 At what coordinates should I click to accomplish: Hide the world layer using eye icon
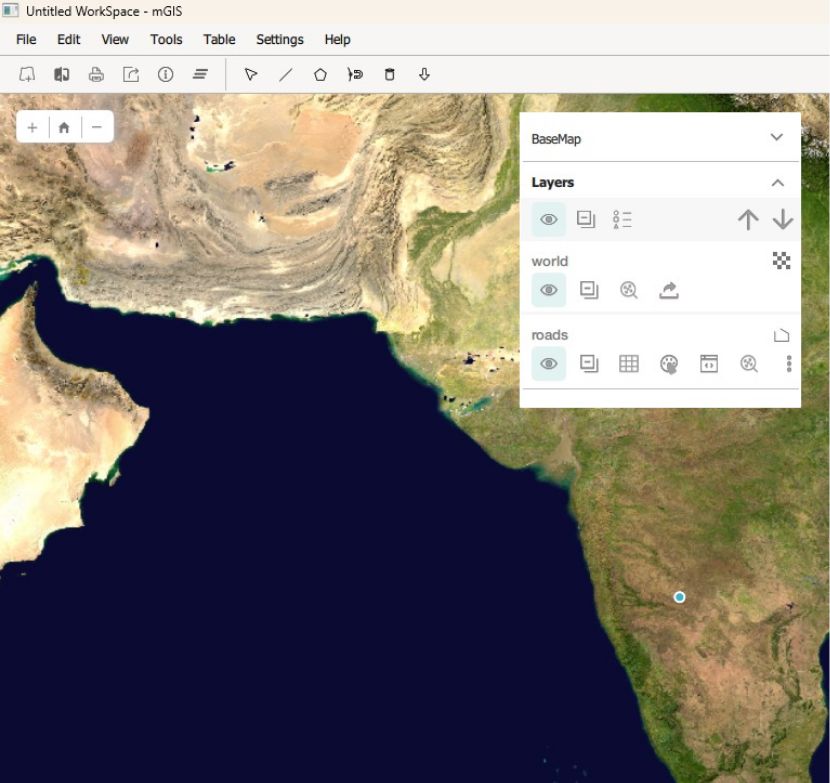pyautogui.click(x=548, y=290)
